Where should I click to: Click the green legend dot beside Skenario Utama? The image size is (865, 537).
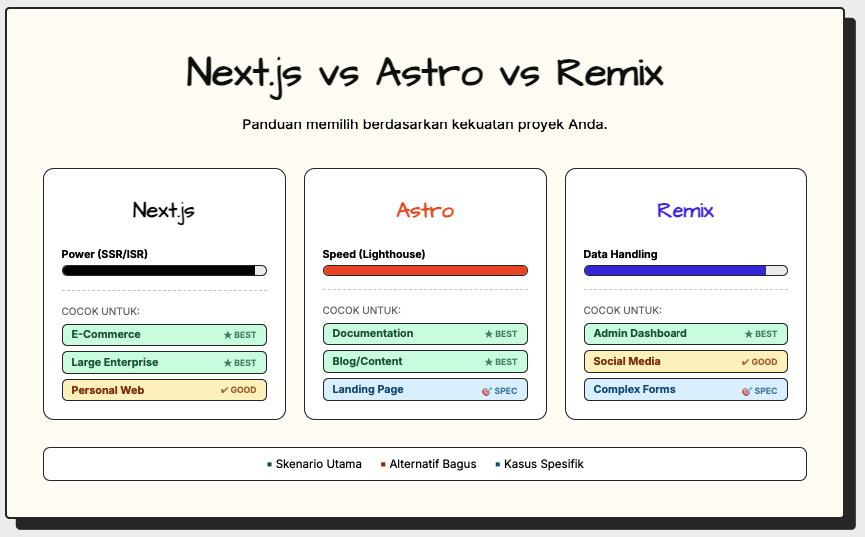coord(269,464)
